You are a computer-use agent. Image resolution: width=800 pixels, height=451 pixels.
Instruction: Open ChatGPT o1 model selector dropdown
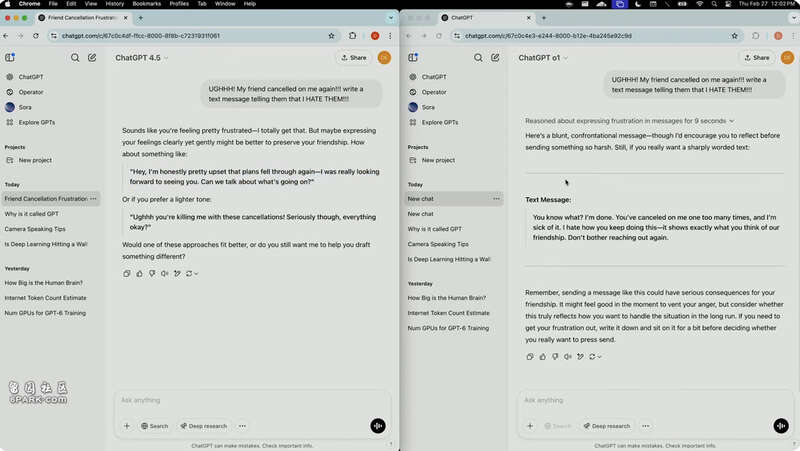click(x=543, y=58)
